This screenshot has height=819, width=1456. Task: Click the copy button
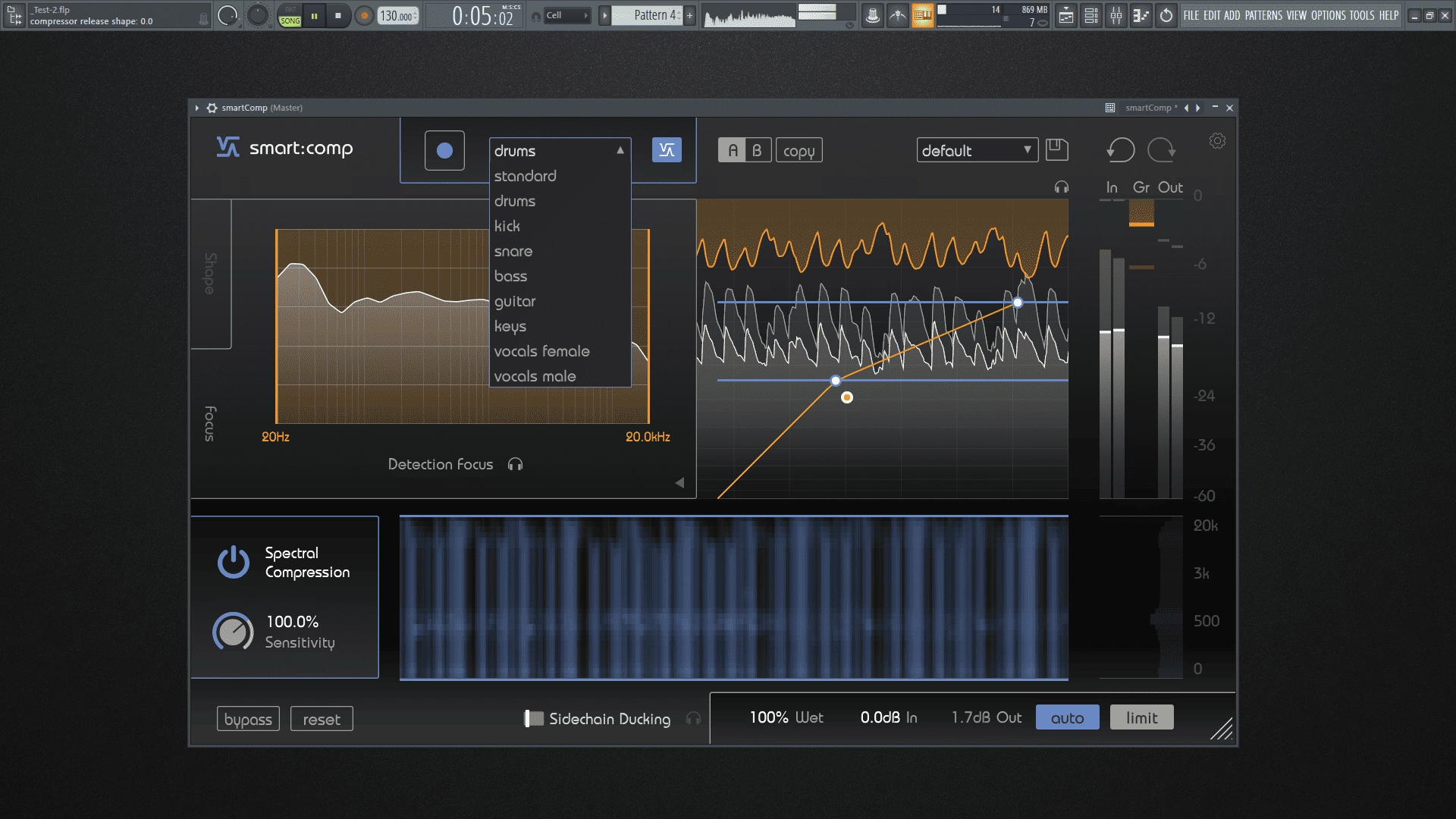click(799, 150)
